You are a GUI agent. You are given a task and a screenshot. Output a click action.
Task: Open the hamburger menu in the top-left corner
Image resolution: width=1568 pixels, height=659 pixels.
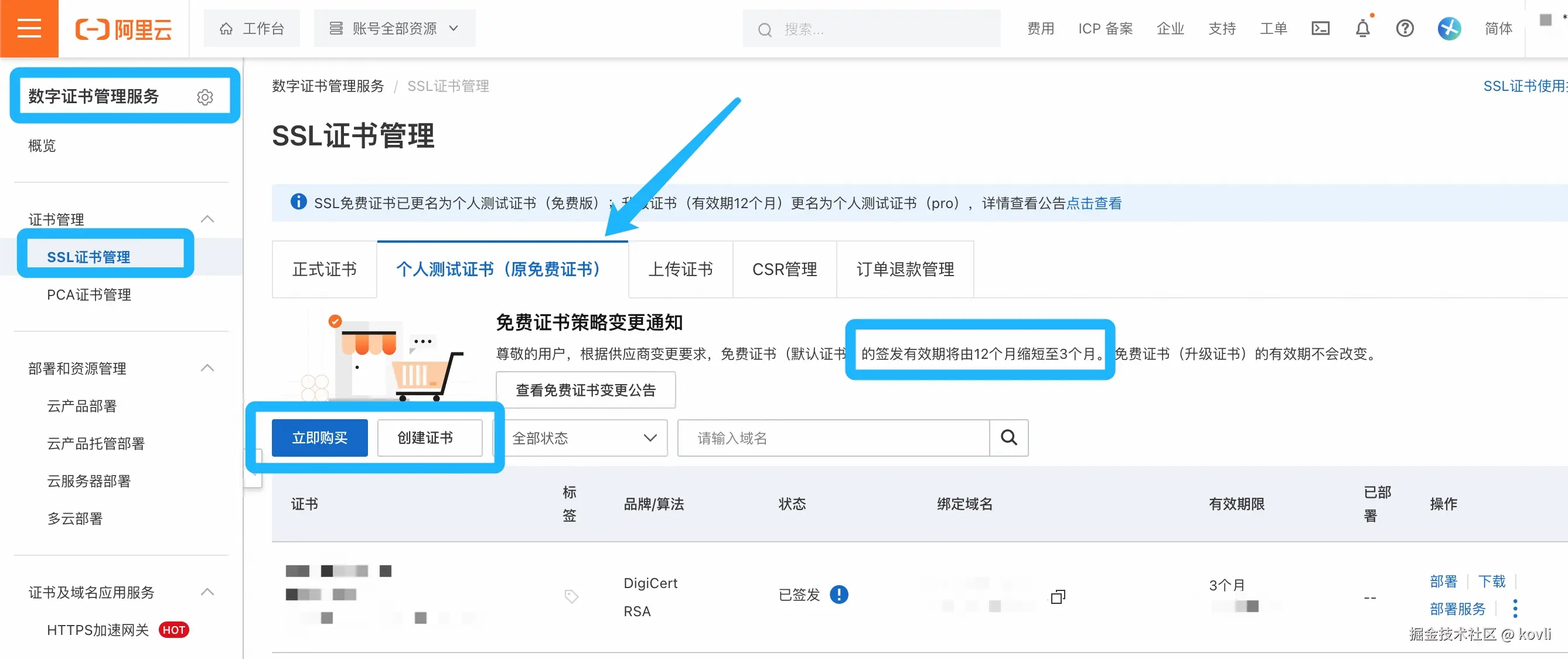(x=29, y=29)
